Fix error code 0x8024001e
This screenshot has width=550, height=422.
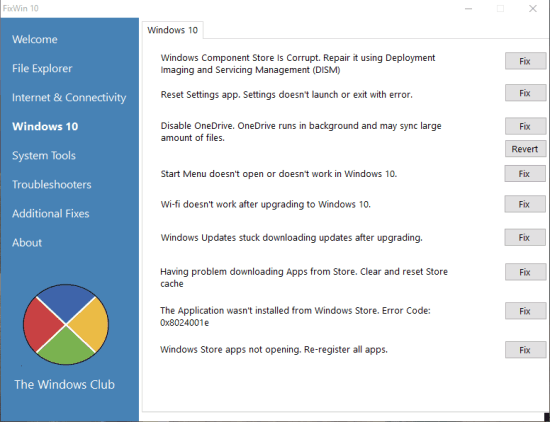point(525,311)
